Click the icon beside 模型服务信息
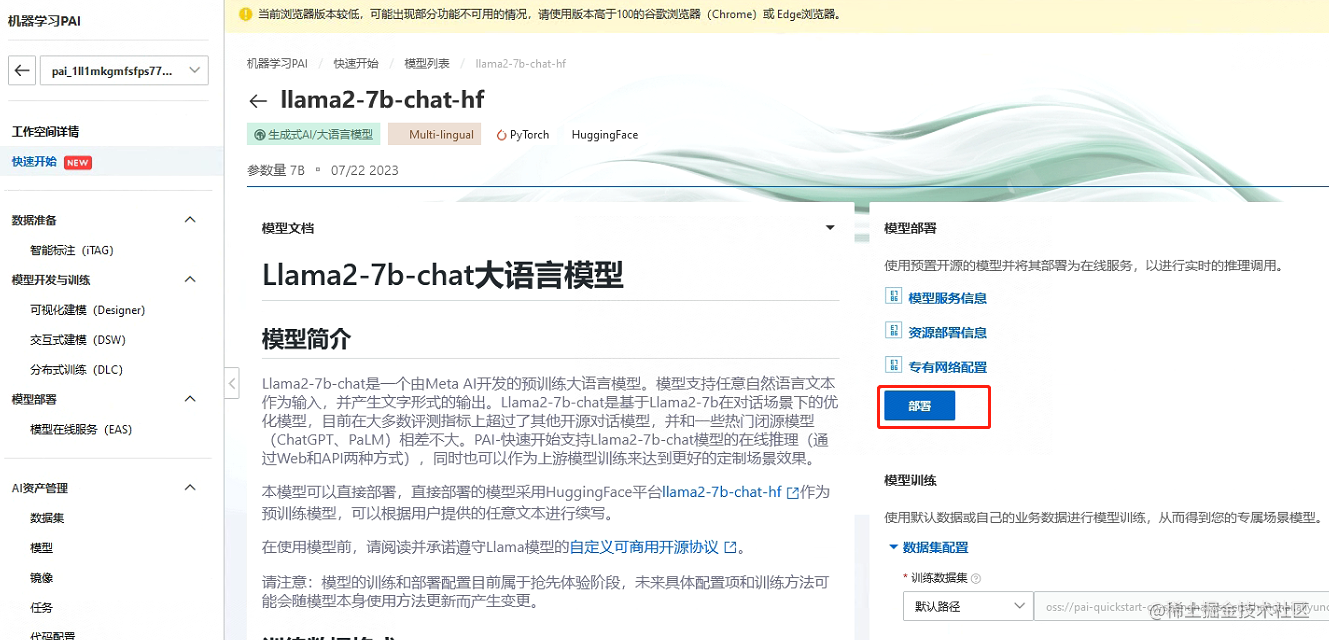Screen dimensions: 1329x640 (x=893, y=296)
